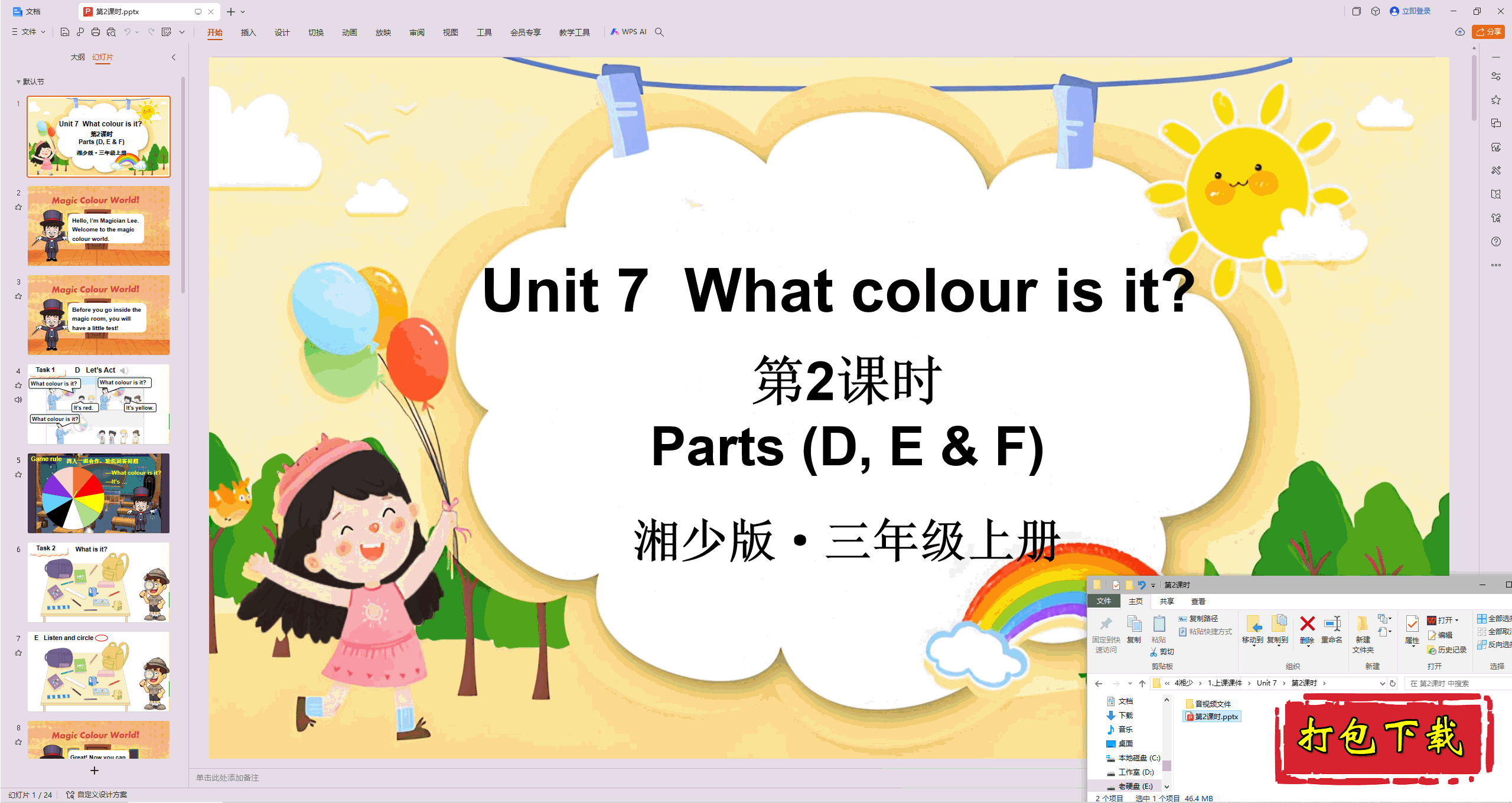Click the redo arrow icon
This screenshot has width=1512, height=803.
[x=151, y=32]
